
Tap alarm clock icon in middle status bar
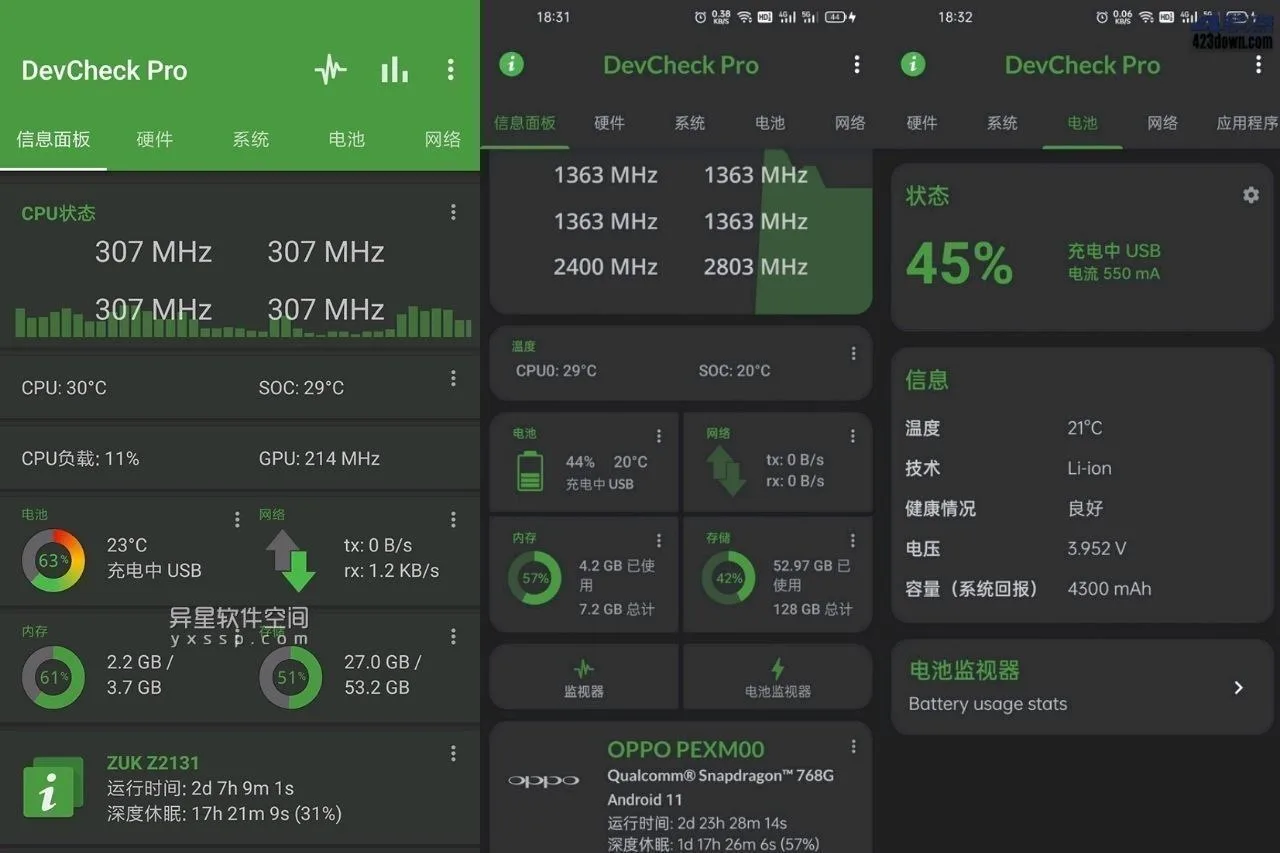point(700,17)
